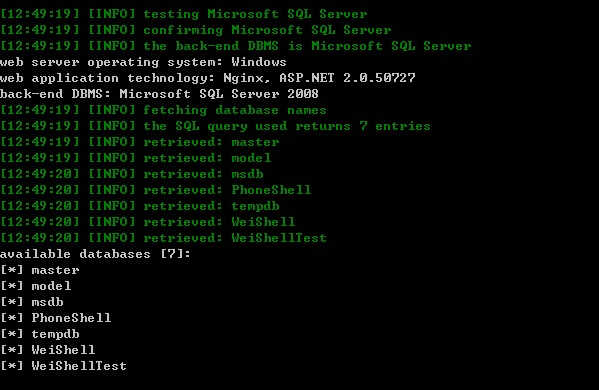The image size is (599, 390).
Task: Click the 'retrieved: WeiShellTest' log entry
Action: [164, 238]
